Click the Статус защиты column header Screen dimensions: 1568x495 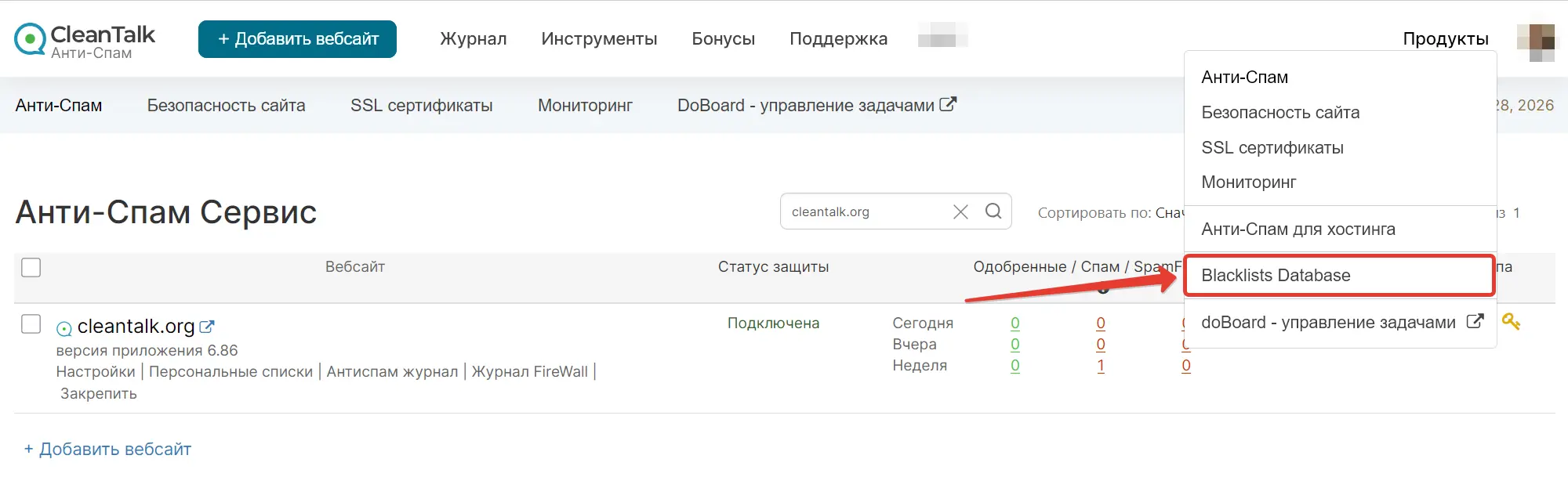[774, 267]
